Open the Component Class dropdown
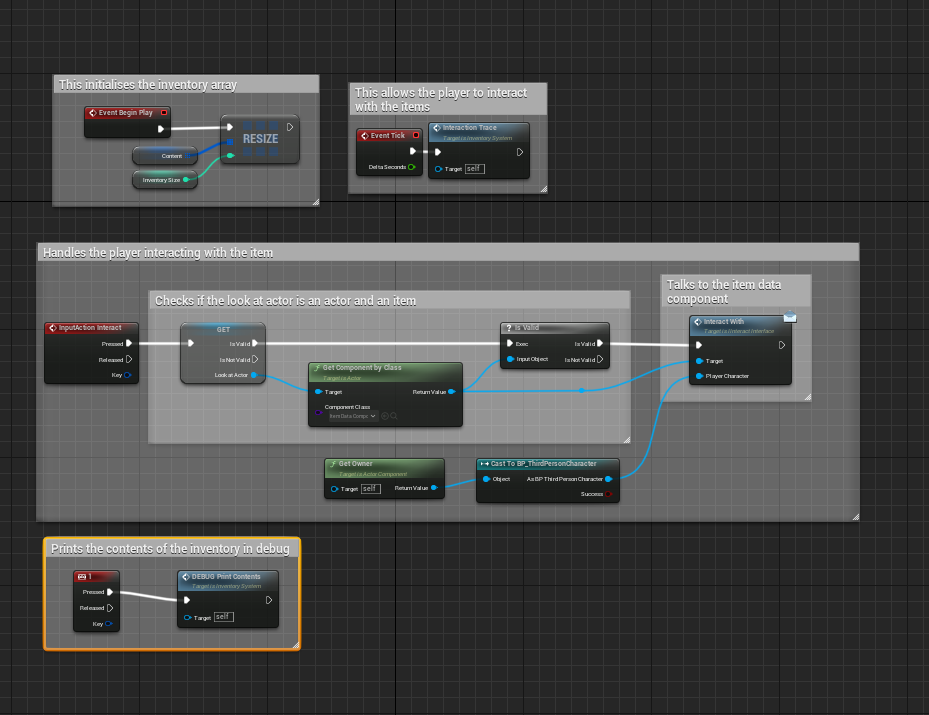The height and width of the screenshot is (715, 929). pos(354,416)
